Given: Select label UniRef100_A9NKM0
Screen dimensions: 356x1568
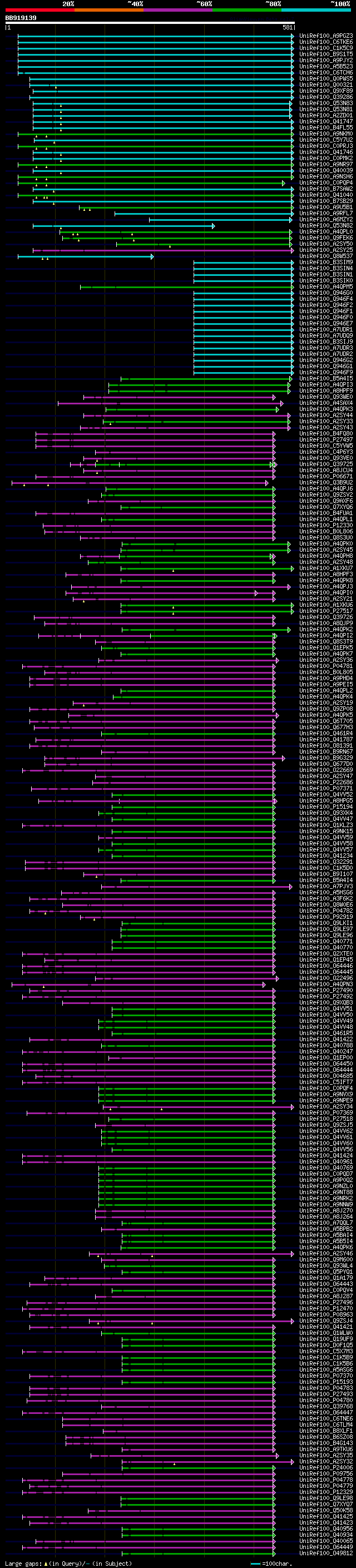Looking at the screenshot, I should pos(326,134).
